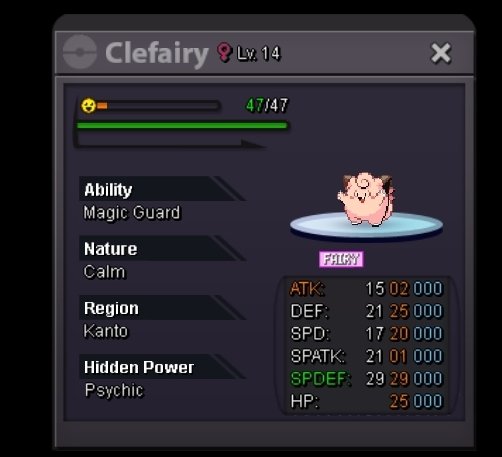Click the yellow happiness face icon
The image size is (502, 457).
point(88,106)
